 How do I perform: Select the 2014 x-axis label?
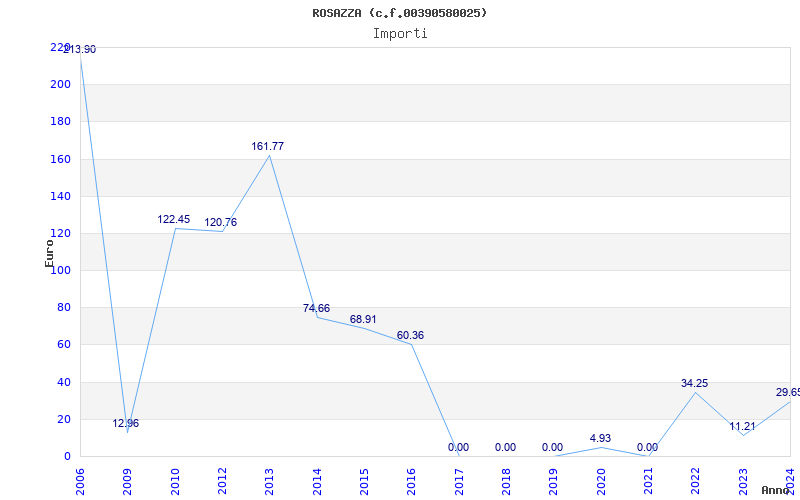[317, 482]
